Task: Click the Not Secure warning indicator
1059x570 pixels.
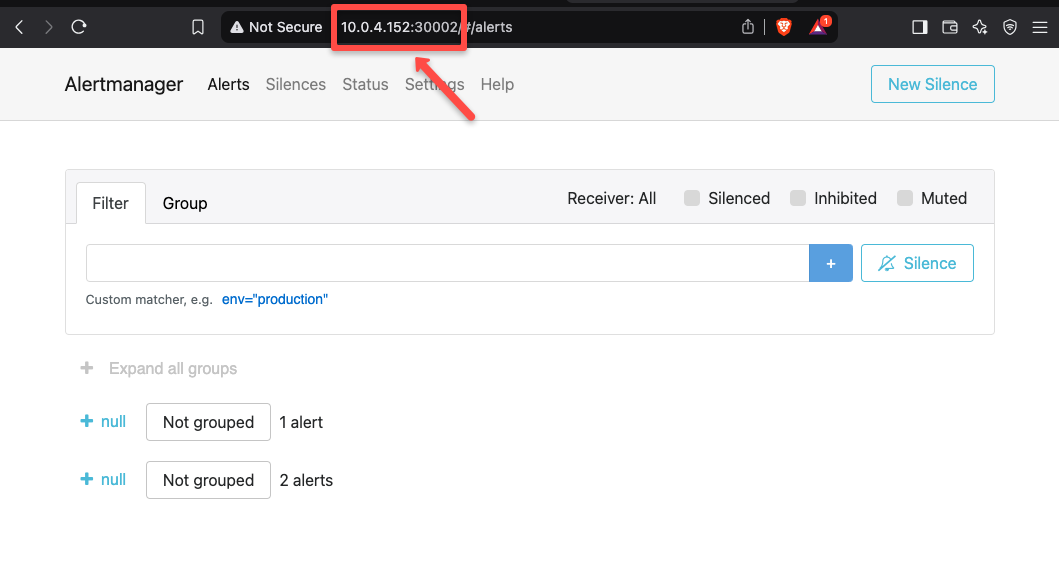Action: coord(276,27)
